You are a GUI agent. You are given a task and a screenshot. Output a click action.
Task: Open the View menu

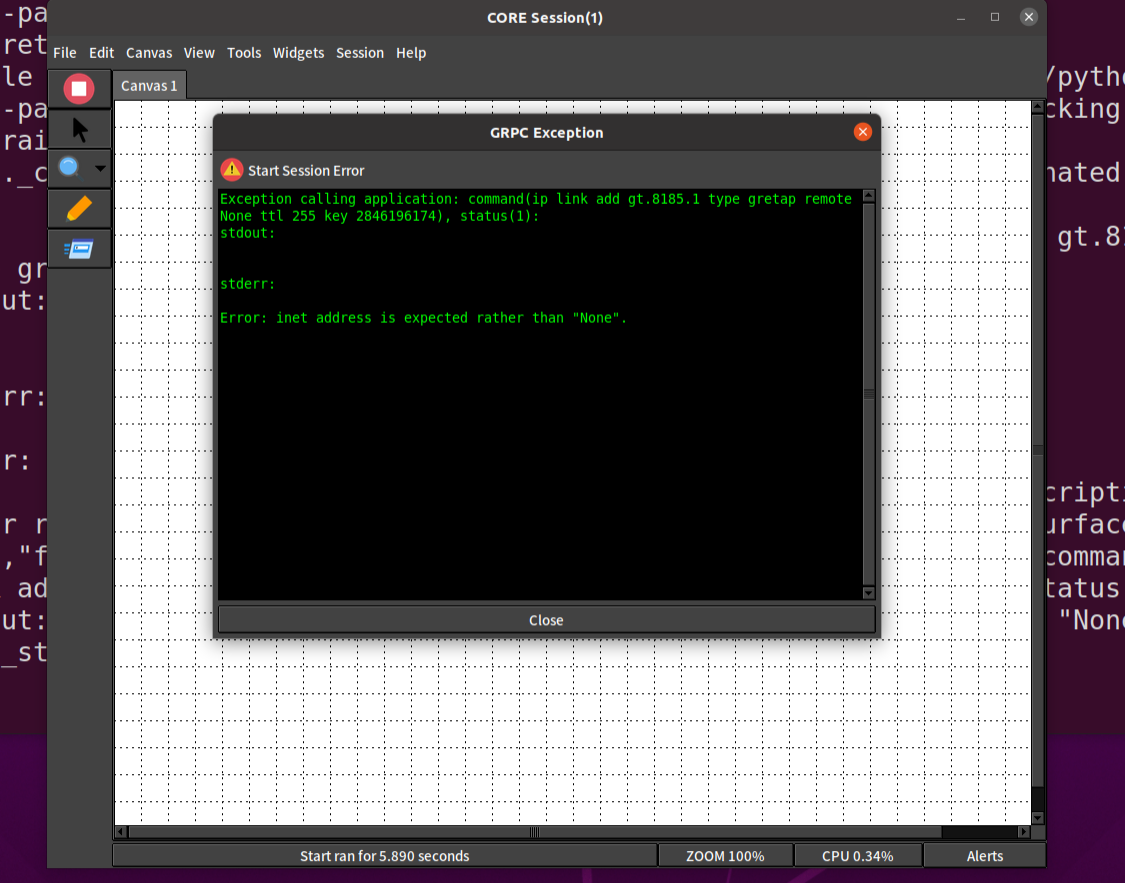pyautogui.click(x=199, y=53)
